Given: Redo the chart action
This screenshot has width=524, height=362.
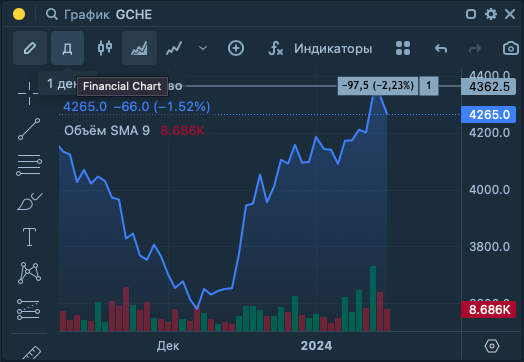Looking at the screenshot, I should click(x=475, y=49).
